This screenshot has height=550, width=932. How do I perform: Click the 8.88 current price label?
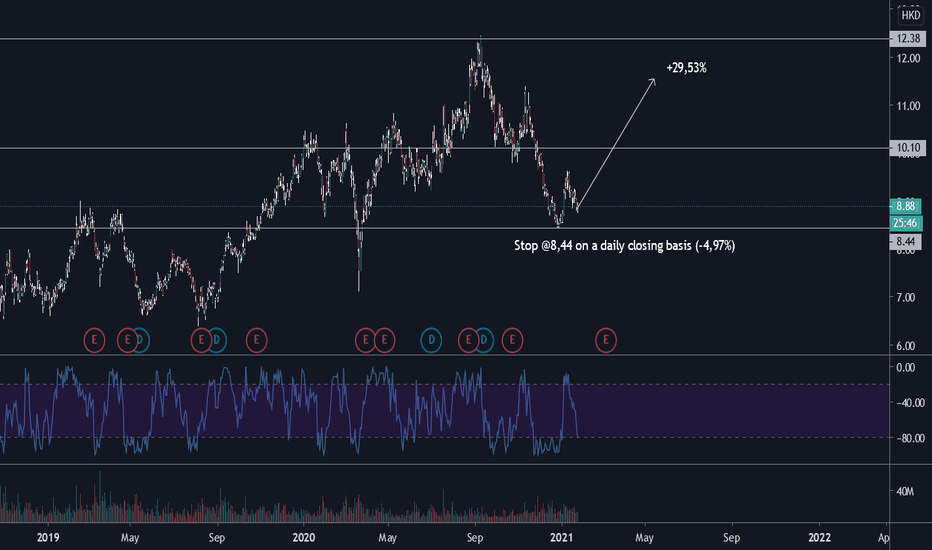coord(905,206)
